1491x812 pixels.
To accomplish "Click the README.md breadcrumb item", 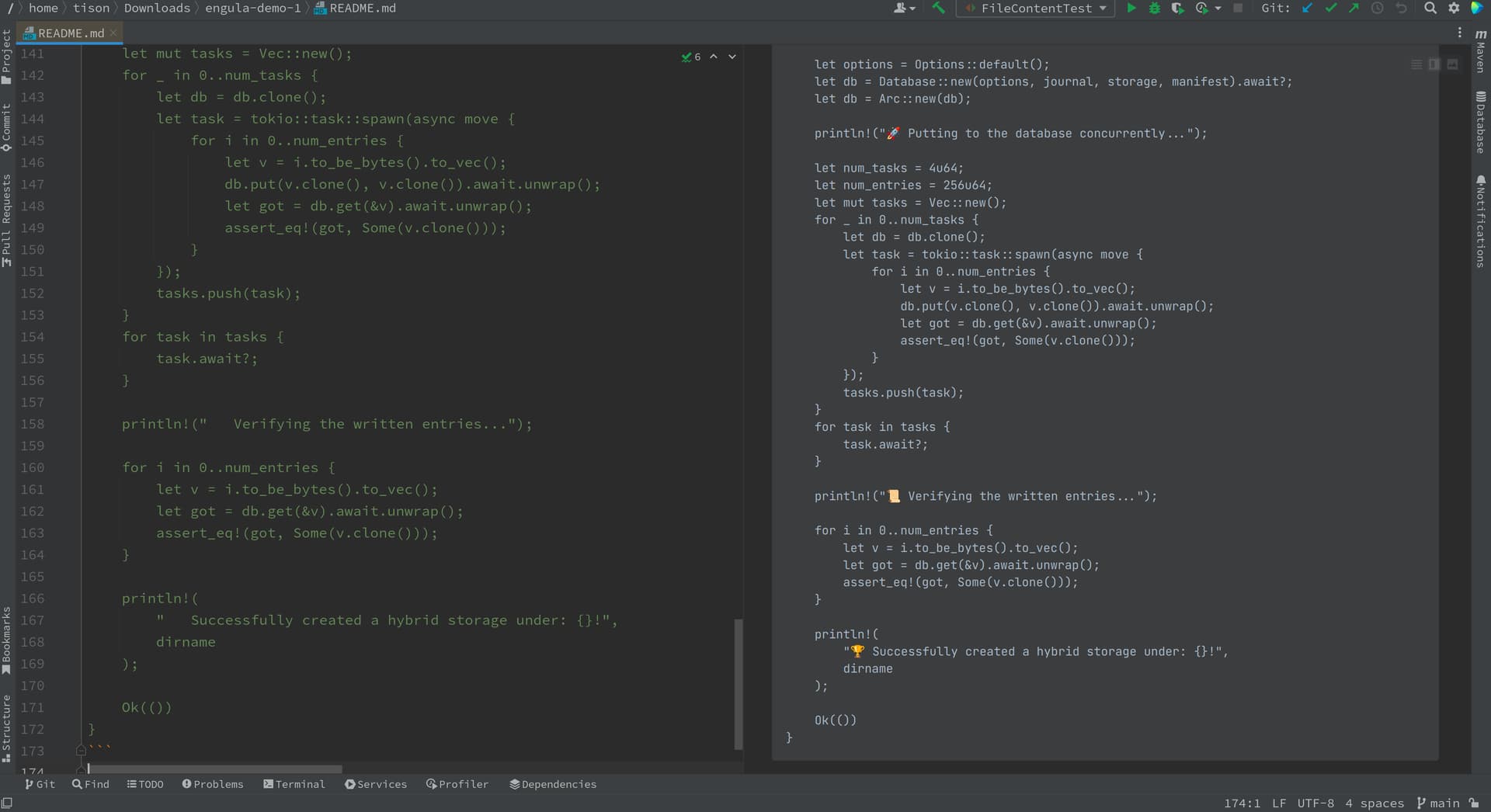I will point(355,8).
